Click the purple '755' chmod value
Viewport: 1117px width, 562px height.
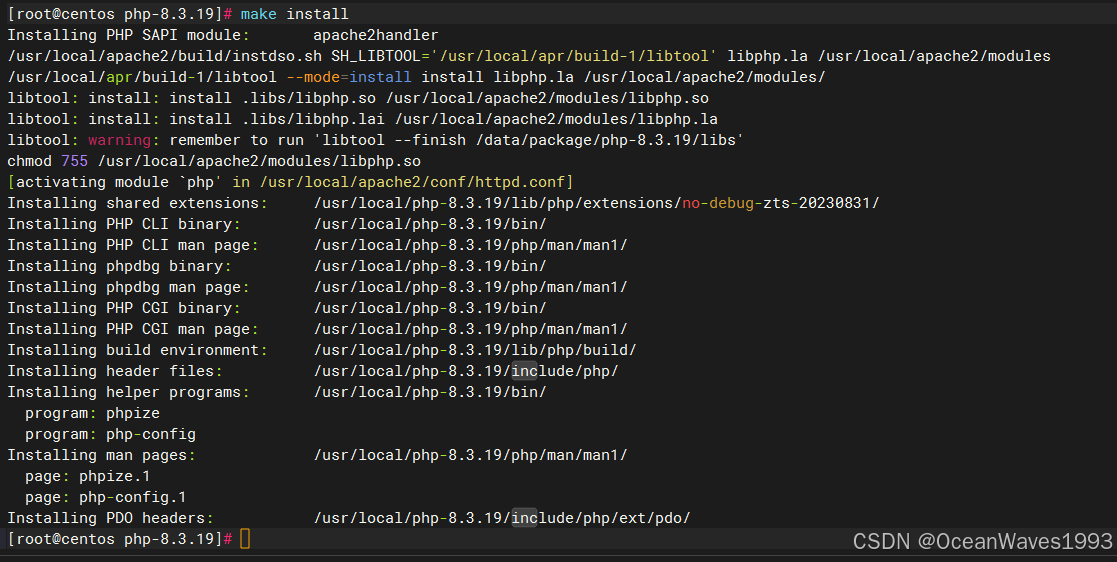coord(74,161)
